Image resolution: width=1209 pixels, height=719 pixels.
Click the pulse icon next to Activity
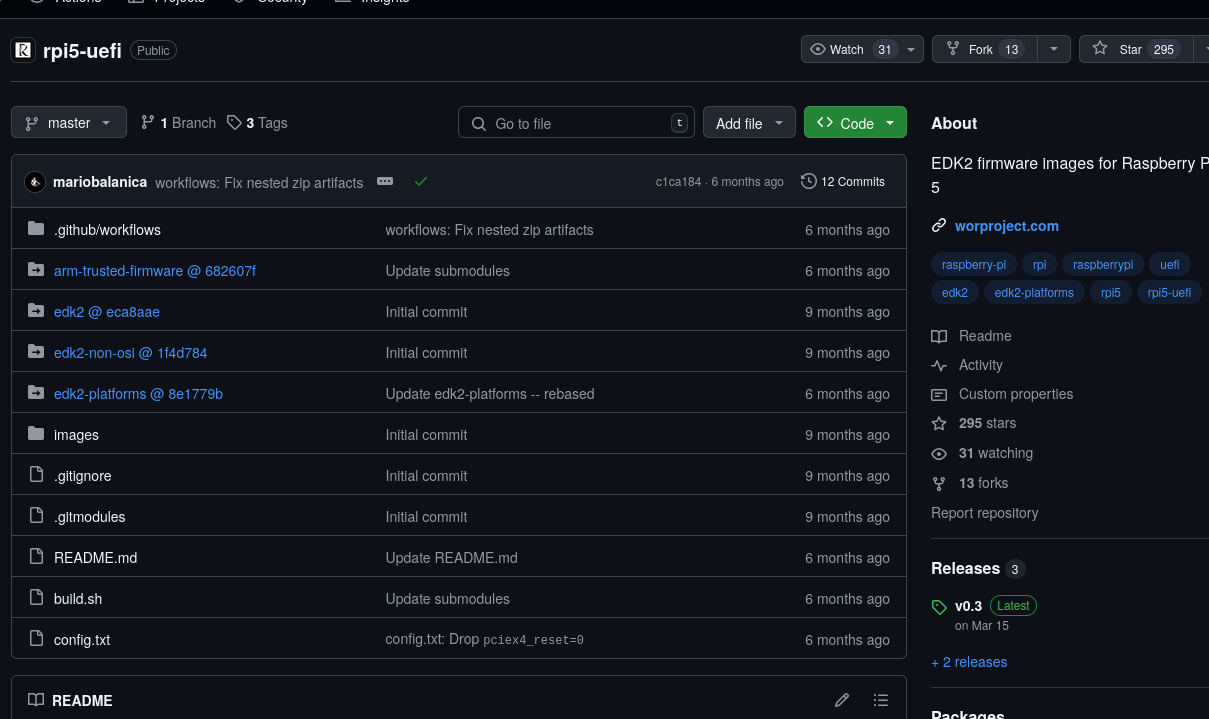point(938,365)
